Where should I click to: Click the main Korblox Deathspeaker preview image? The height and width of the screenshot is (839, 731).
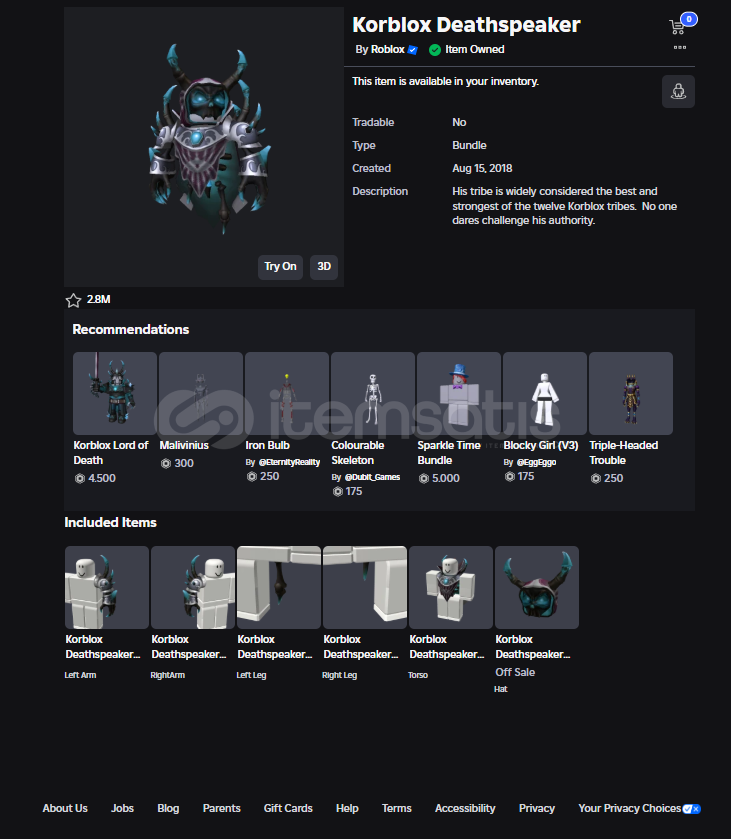click(204, 147)
